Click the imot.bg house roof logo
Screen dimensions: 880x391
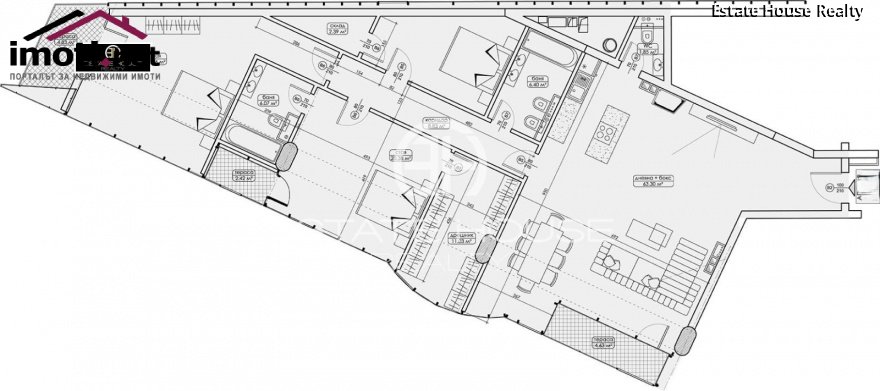pyautogui.click(x=84, y=25)
